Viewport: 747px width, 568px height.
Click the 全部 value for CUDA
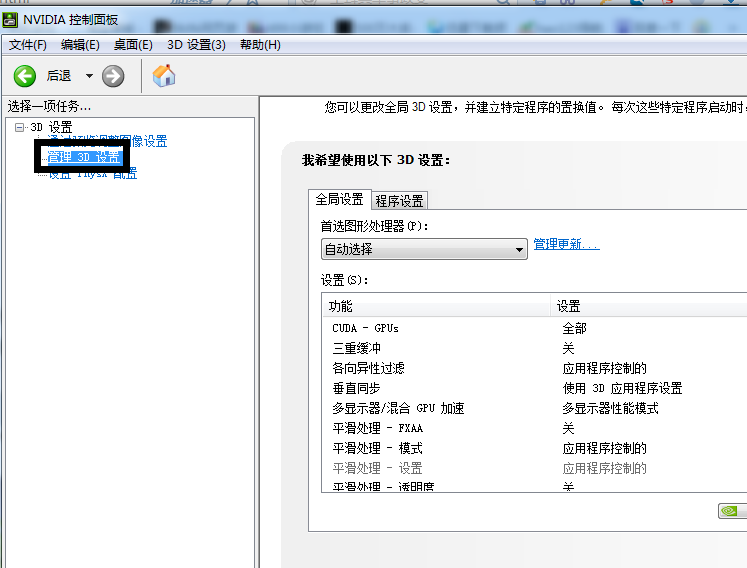point(575,328)
